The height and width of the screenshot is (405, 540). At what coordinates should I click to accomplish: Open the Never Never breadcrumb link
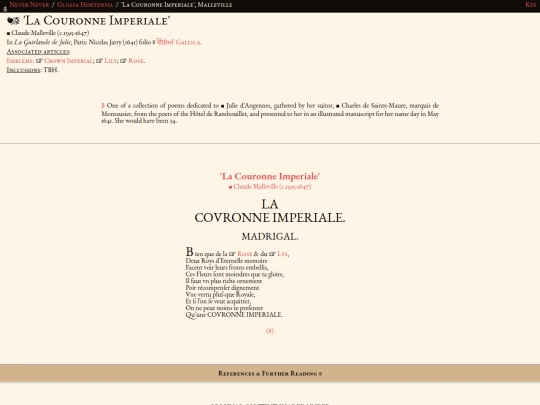(29, 5)
